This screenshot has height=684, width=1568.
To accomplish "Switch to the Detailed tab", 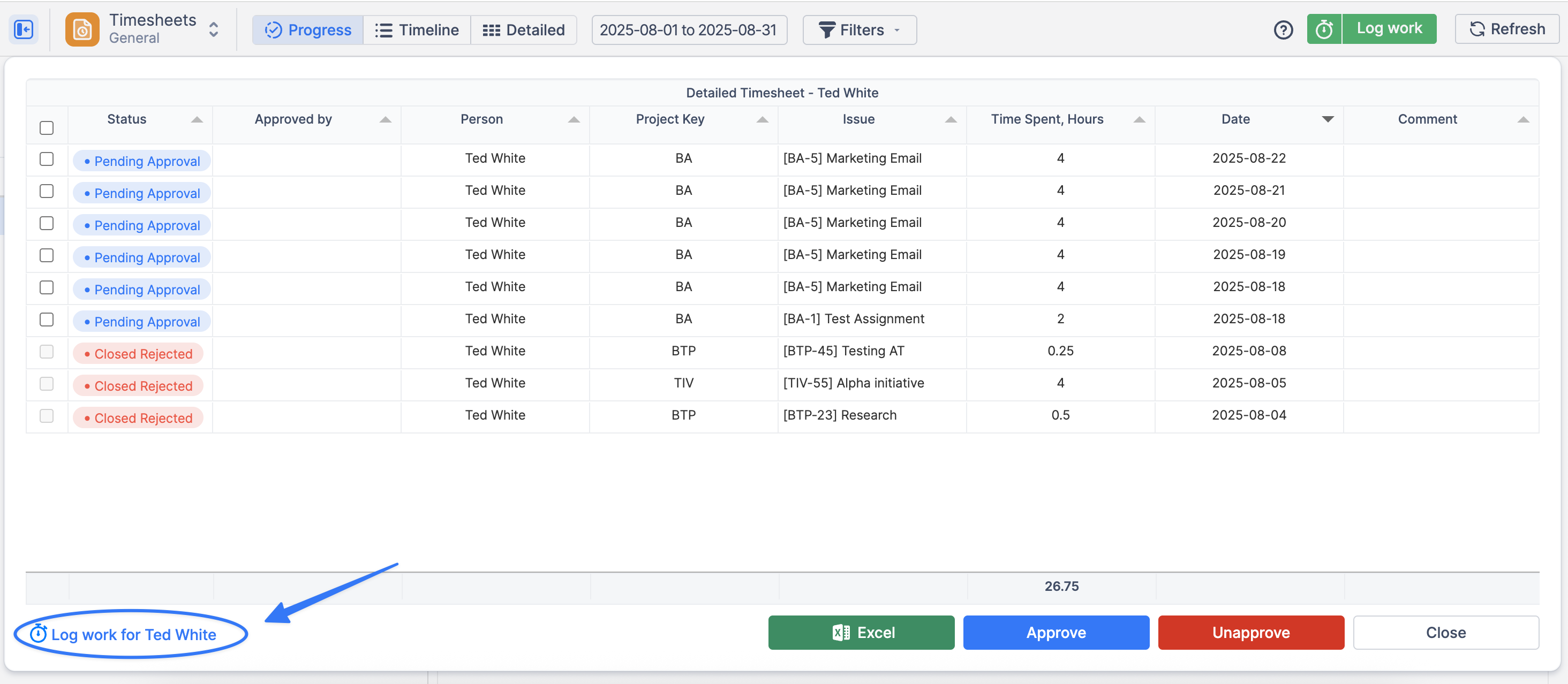I will [524, 30].
